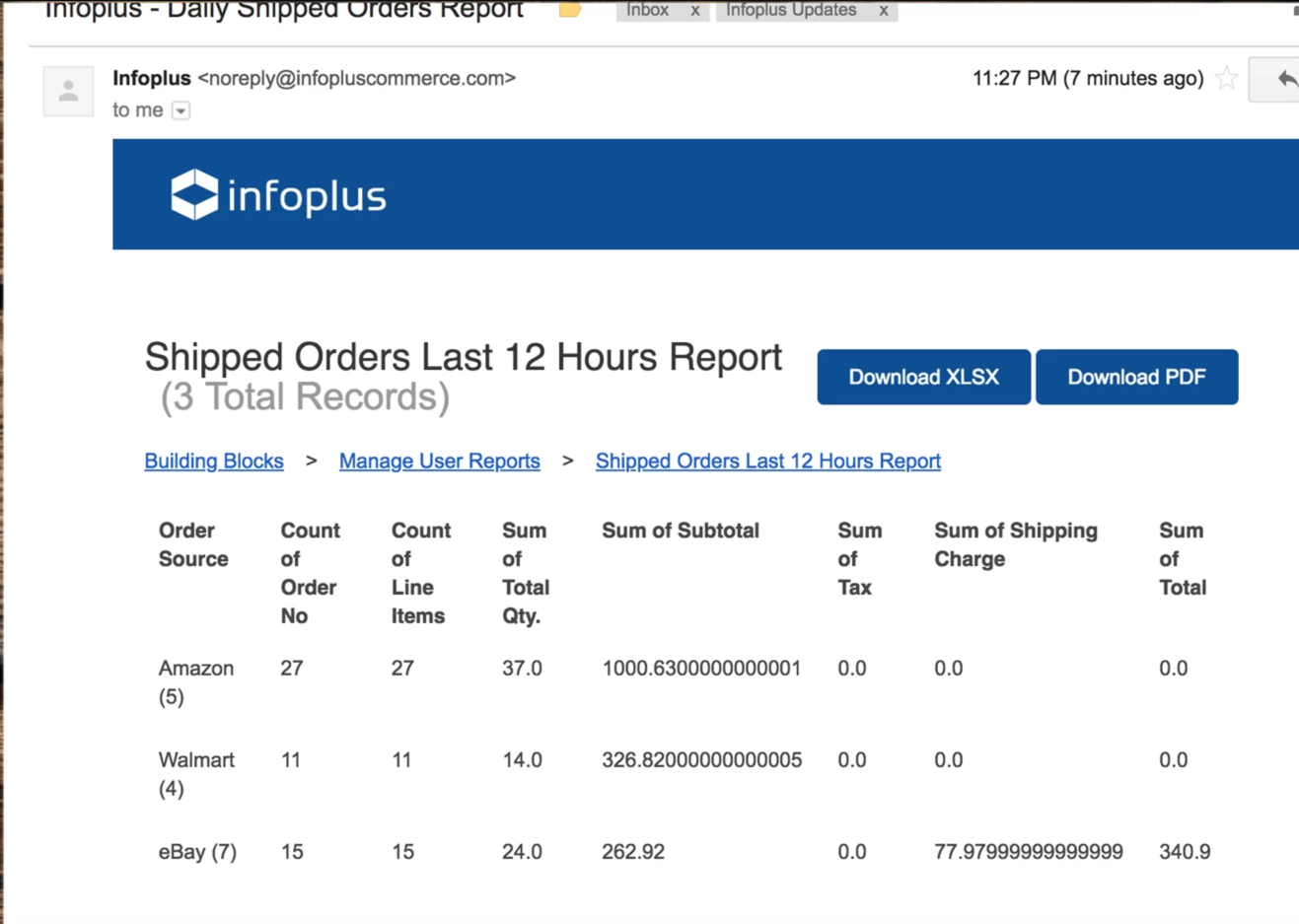The width and height of the screenshot is (1299, 924).
Task: Click Amazon subtotal 1000.6300000000001
Action: (x=701, y=669)
